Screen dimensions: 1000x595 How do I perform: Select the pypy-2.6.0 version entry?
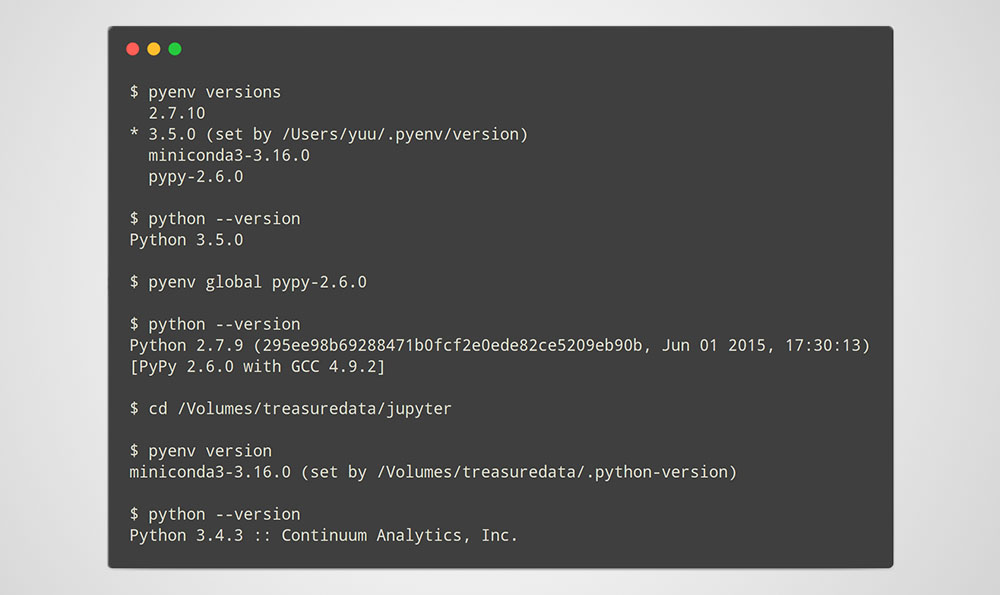pyautogui.click(x=195, y=176)
